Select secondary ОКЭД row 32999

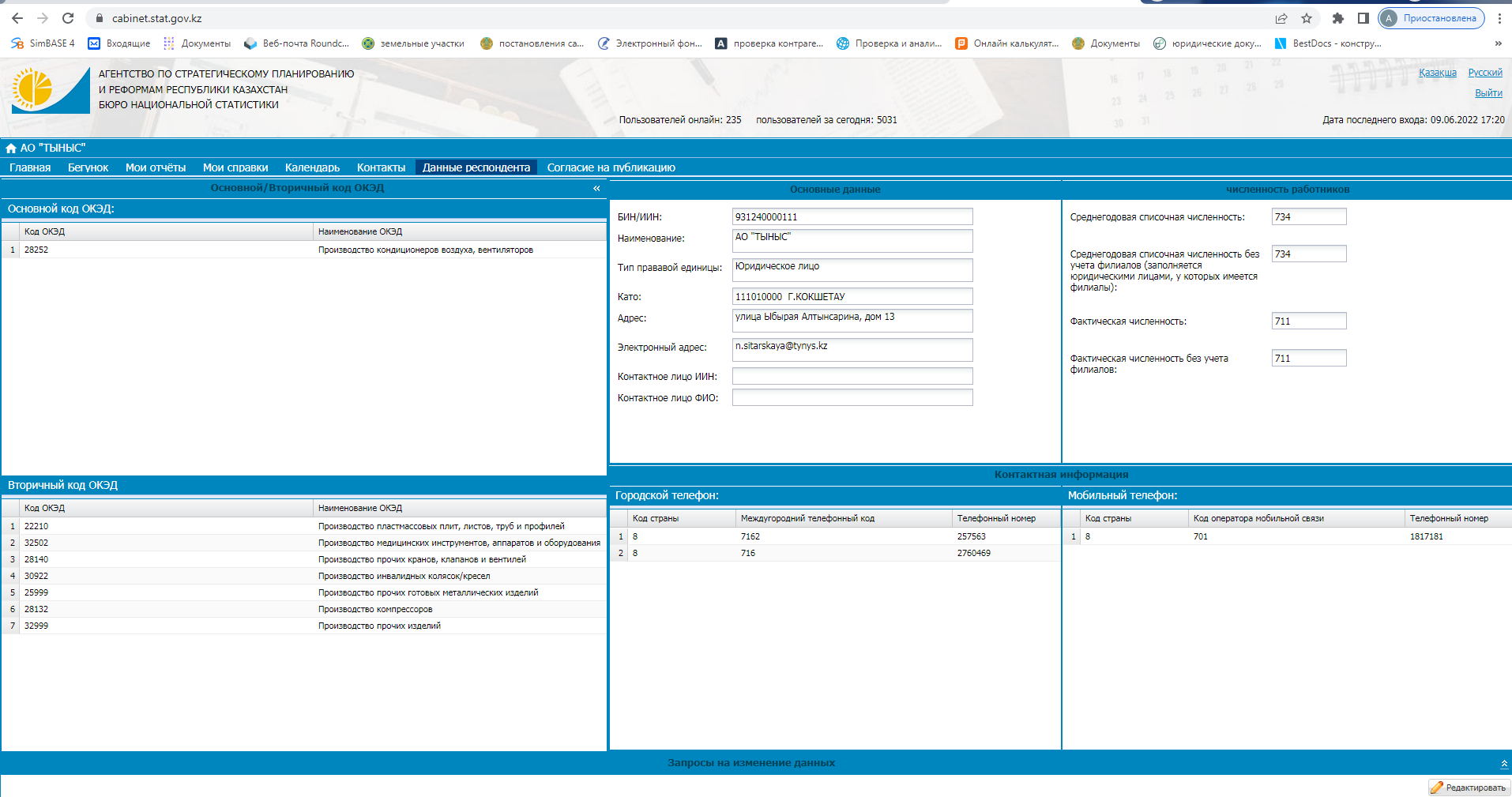pyautogui.click(x=304, y=626)
